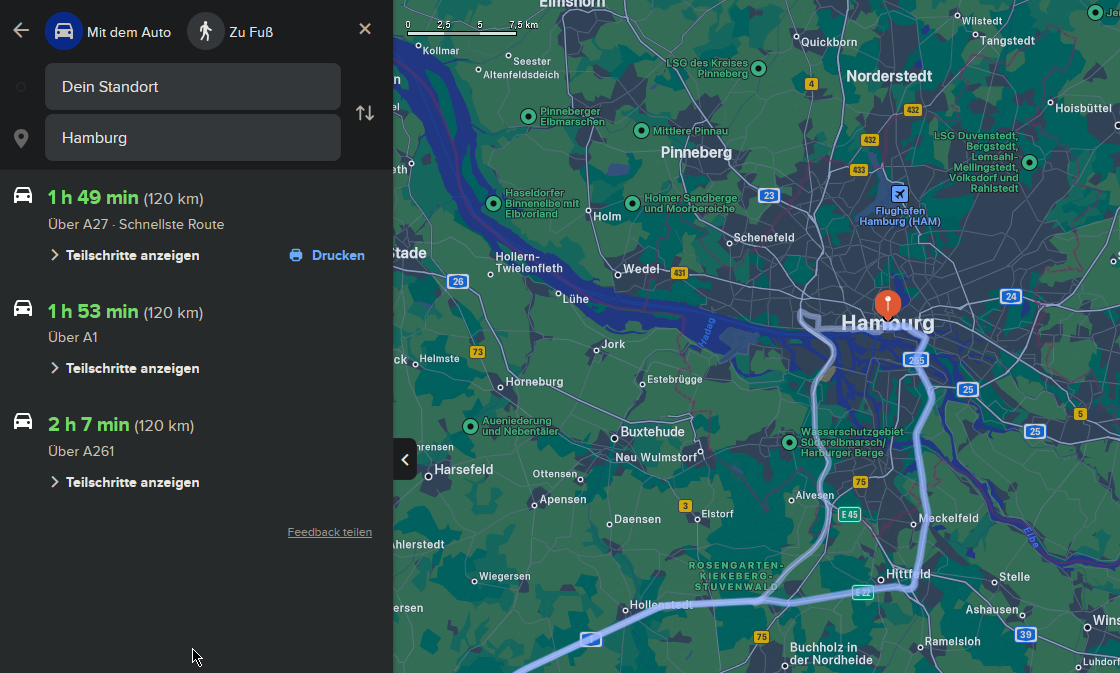Click the Wasserschutzgebiet Süderelbmarsch marker
The image size is (1120, 673).
(789, 442)
